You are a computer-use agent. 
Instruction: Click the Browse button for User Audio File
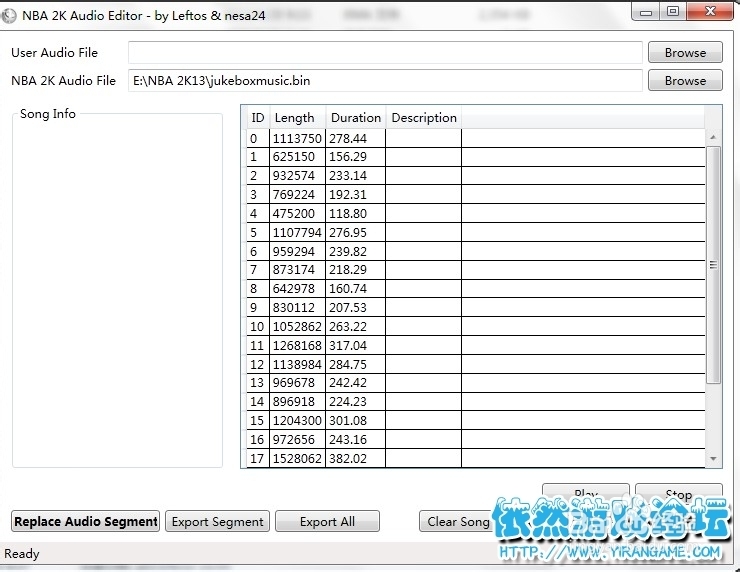click(x=685, y=52)
